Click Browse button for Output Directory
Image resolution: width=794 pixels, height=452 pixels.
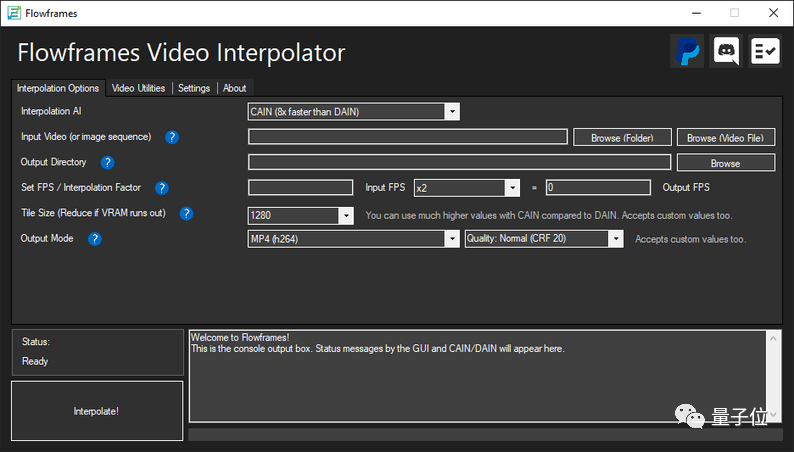726,163
